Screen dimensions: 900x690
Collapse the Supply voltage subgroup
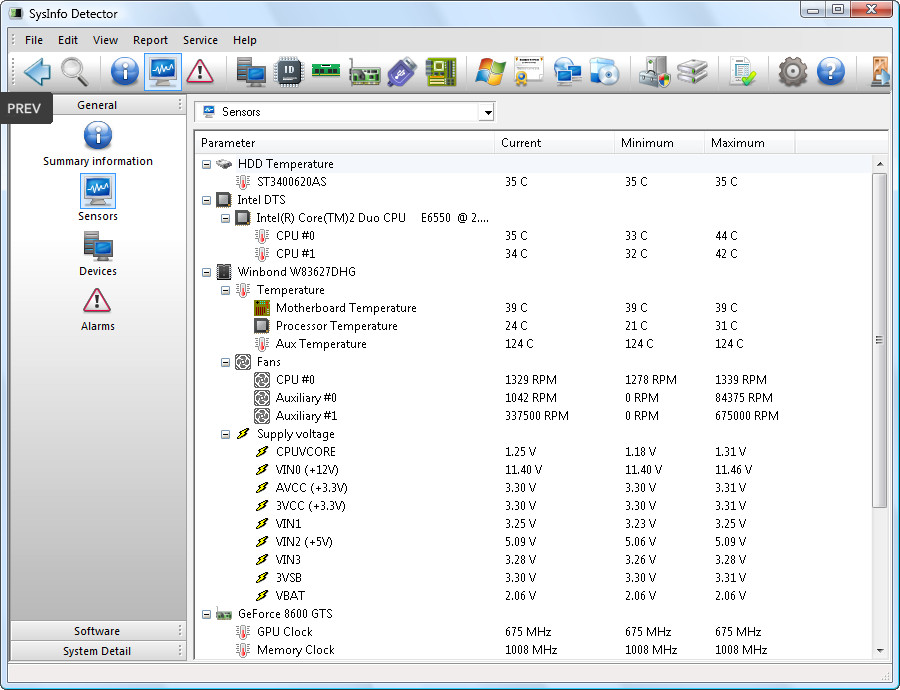[x=226, y=435]
